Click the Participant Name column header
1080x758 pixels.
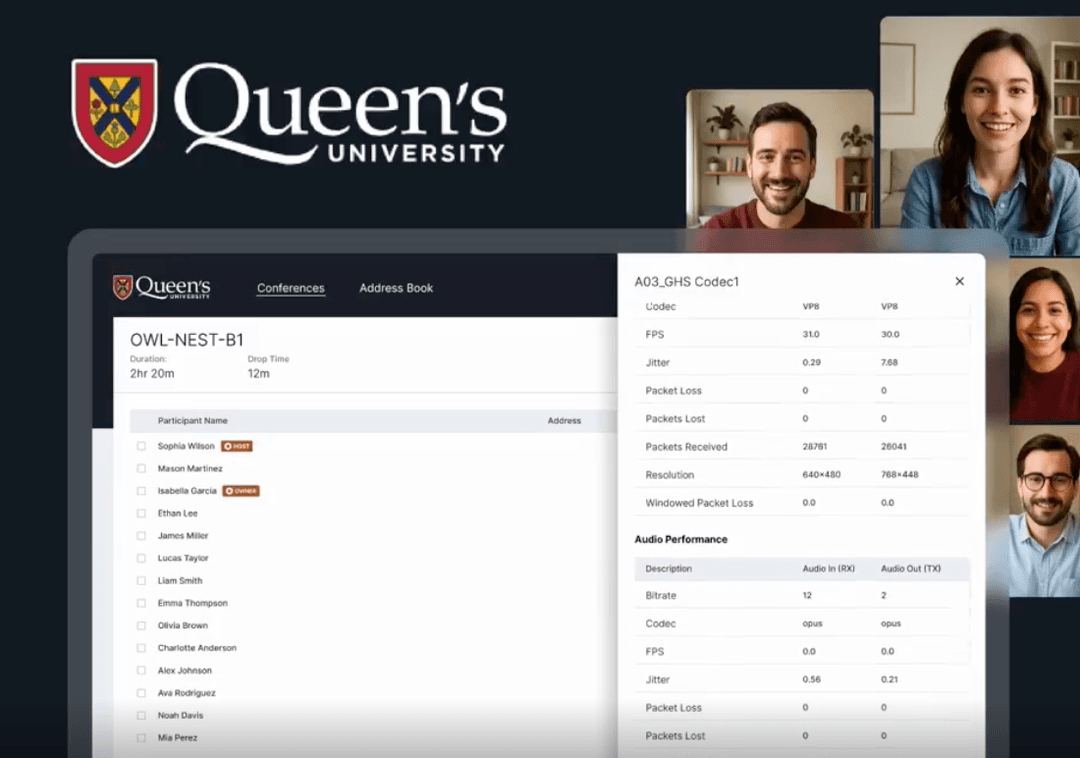pos(192,421)
